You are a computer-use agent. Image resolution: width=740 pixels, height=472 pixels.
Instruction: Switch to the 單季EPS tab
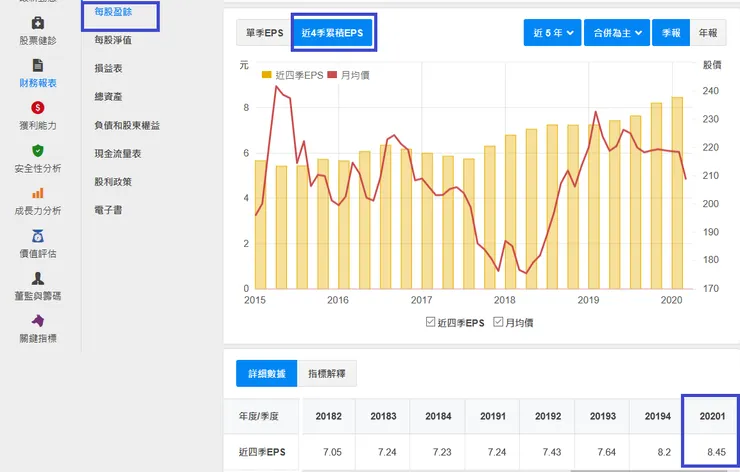tap(264, 33)
